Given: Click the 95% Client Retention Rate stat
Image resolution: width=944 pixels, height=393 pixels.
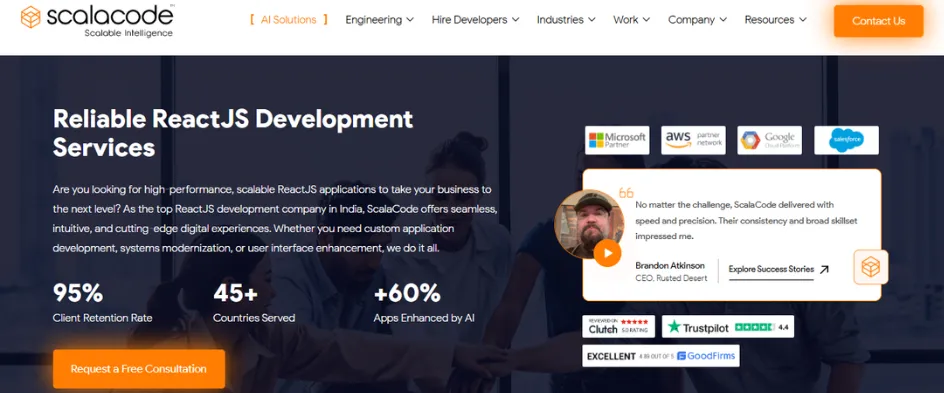Looking at the screenshot, I should 102,303.
